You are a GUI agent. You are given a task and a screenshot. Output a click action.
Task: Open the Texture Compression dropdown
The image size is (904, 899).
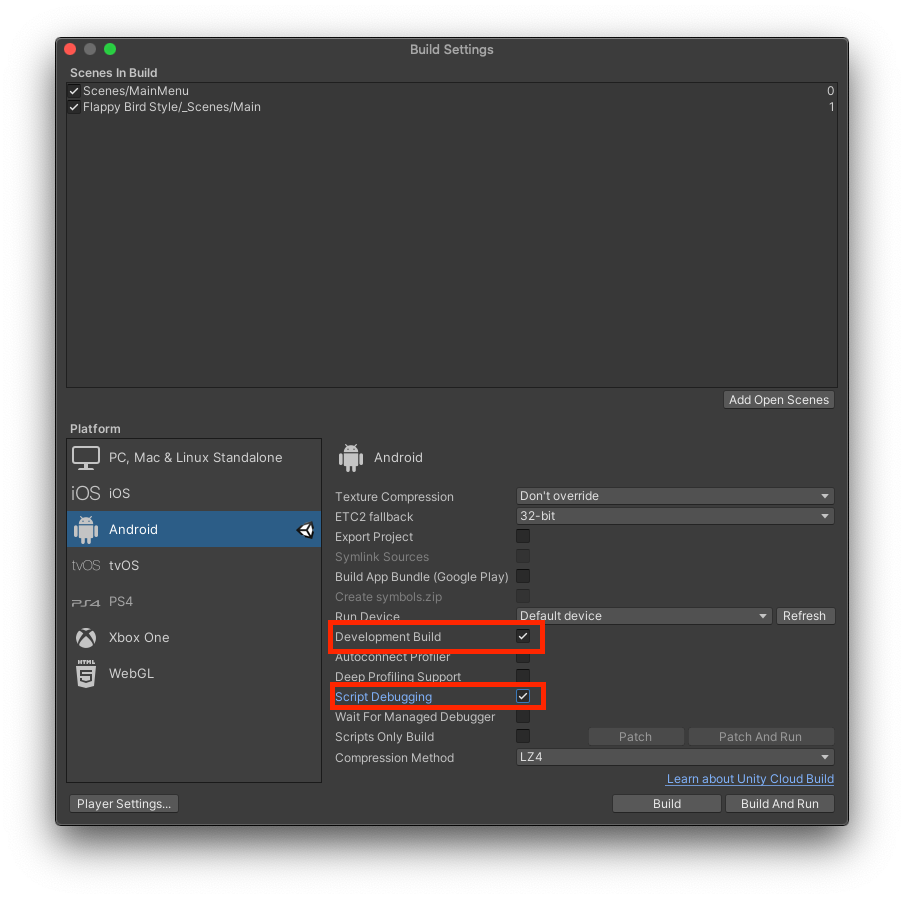coord(674,495)
